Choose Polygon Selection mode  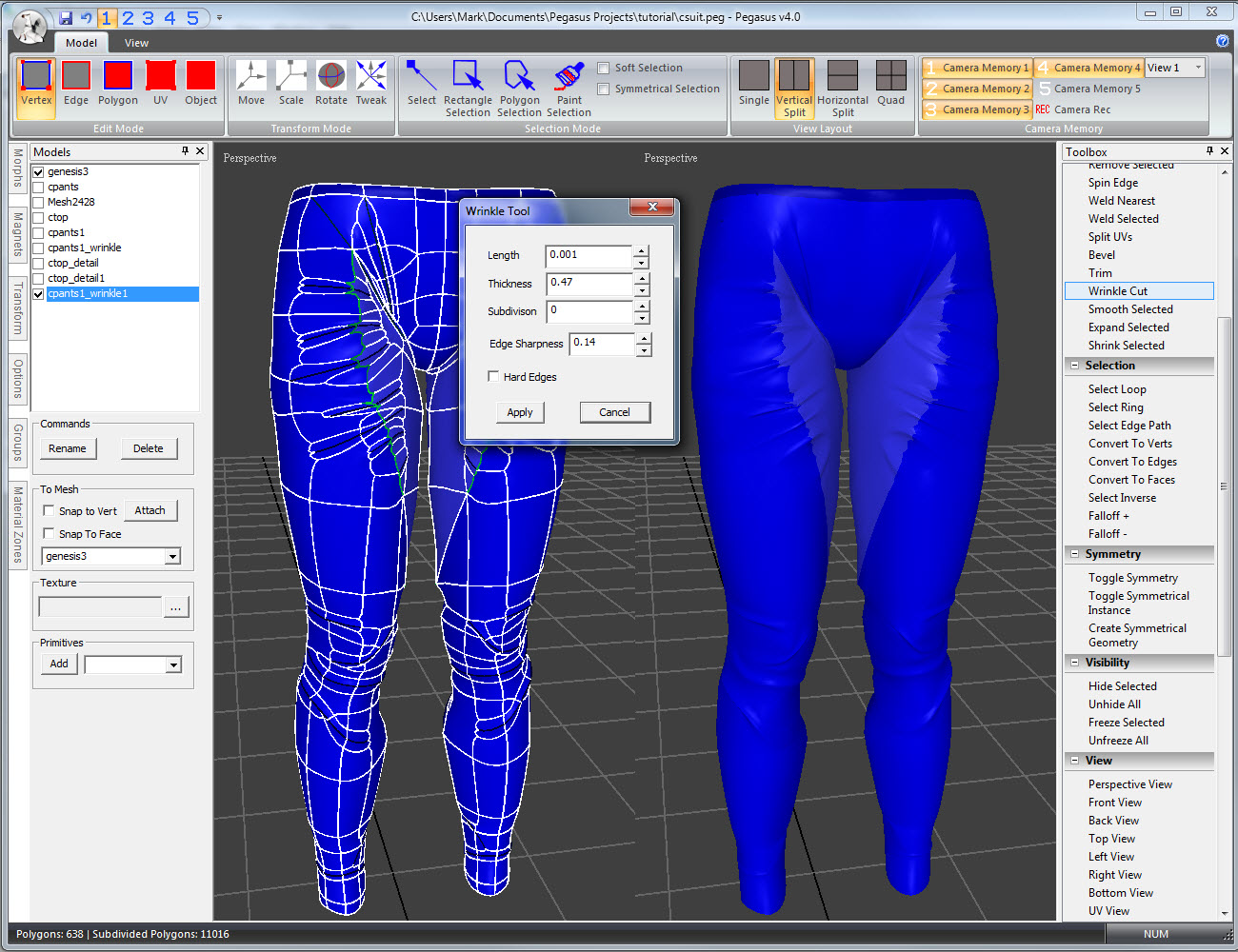519,89
